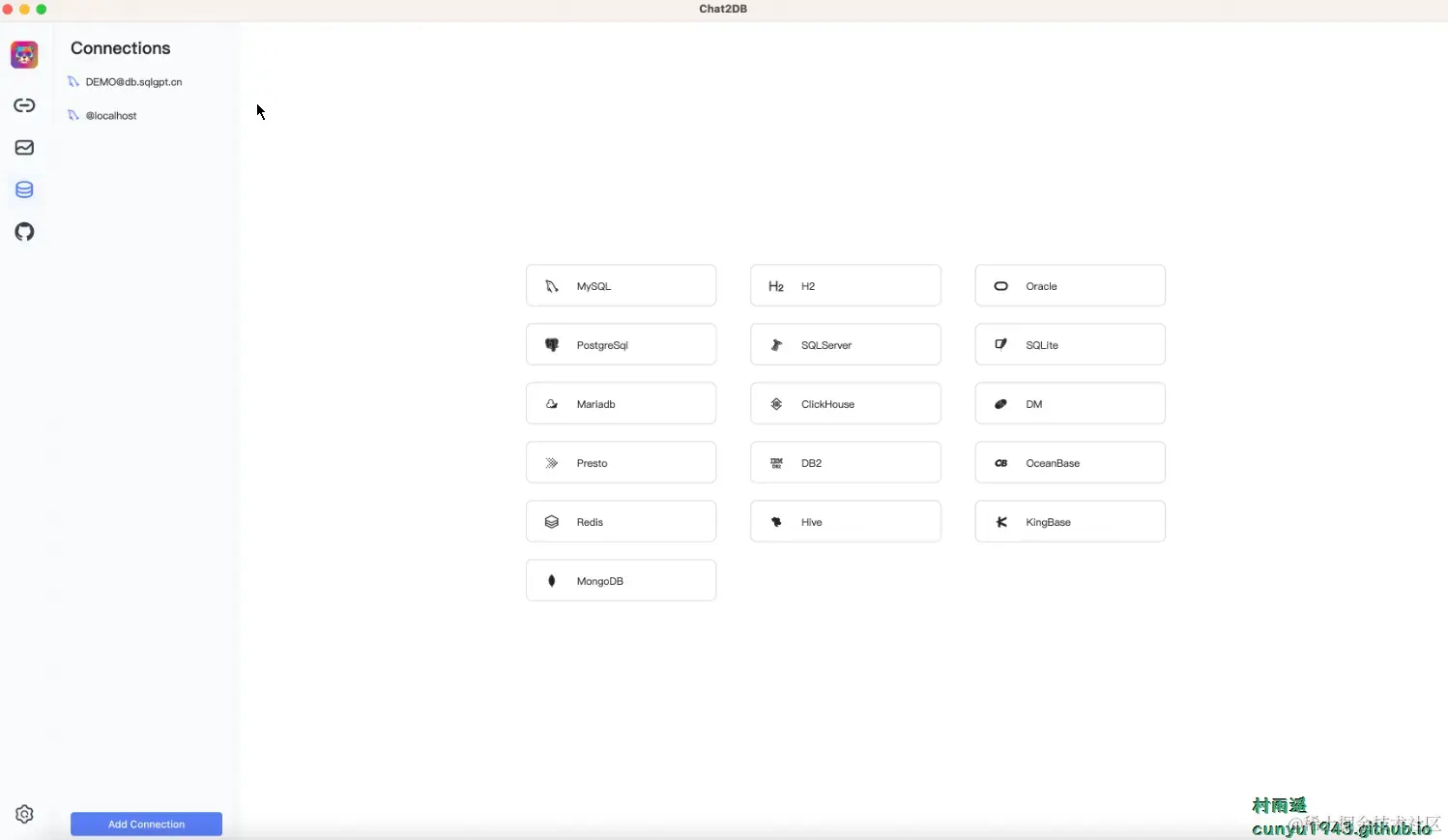This screenshot has height=840, width=1448.
Task: Click the dolphin icon beside @localhost
Action: [72, 116]
